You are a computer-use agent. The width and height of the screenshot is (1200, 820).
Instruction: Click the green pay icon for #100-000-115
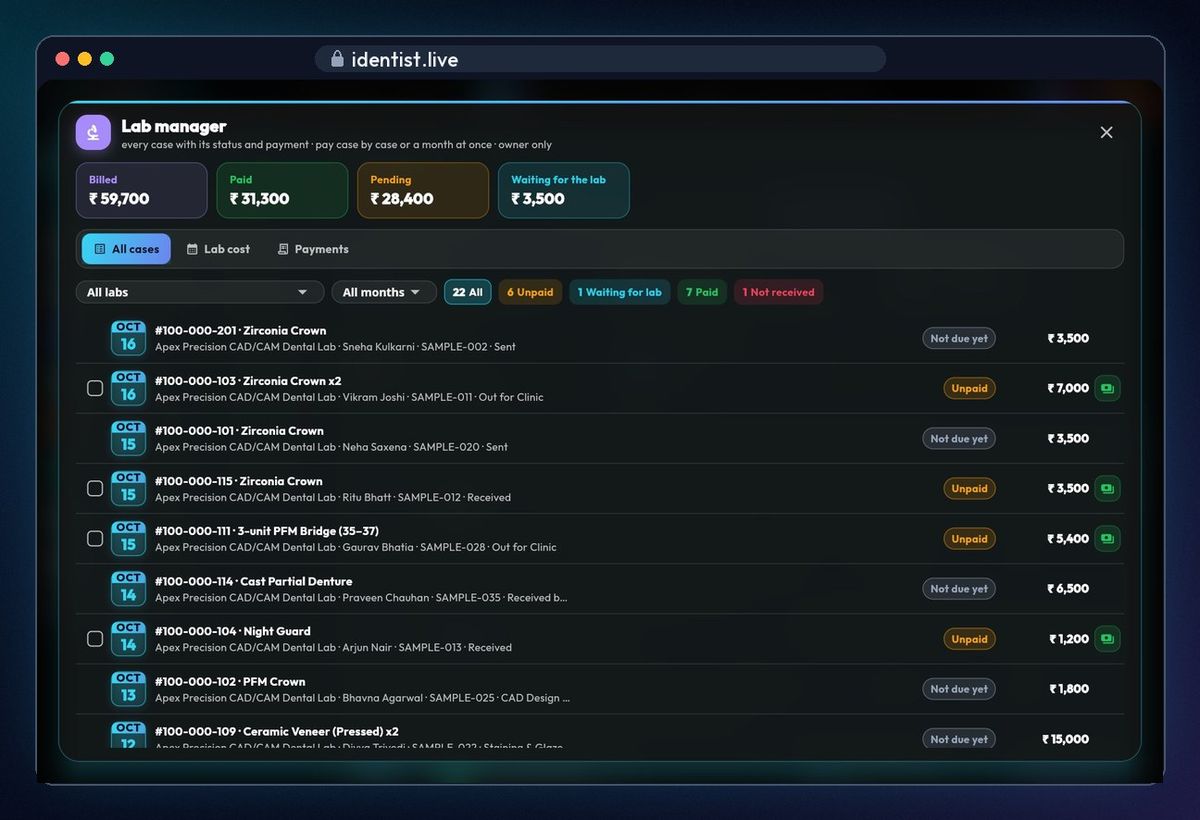1107,488
